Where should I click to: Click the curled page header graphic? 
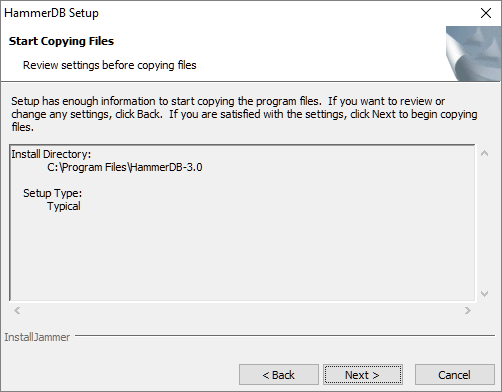[x=473, y=54]
